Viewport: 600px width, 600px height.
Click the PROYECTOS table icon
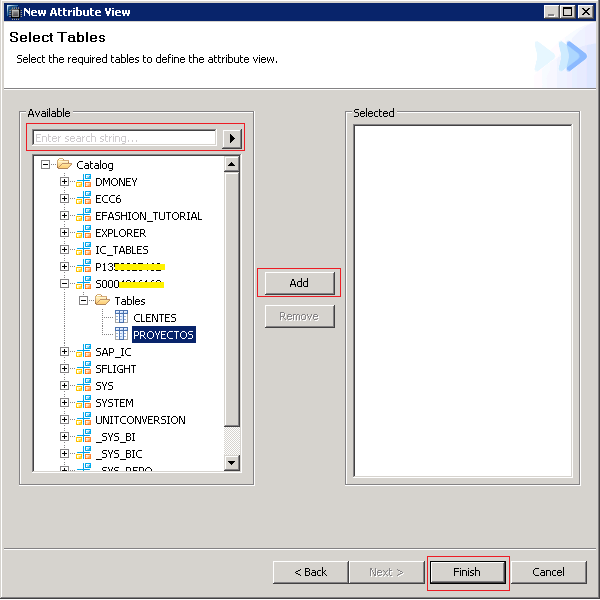pyautogui.click(x=121, y=335)
